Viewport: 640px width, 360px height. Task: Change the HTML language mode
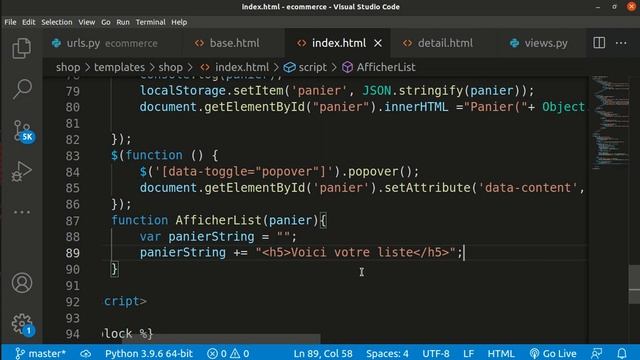click(500, 353)
